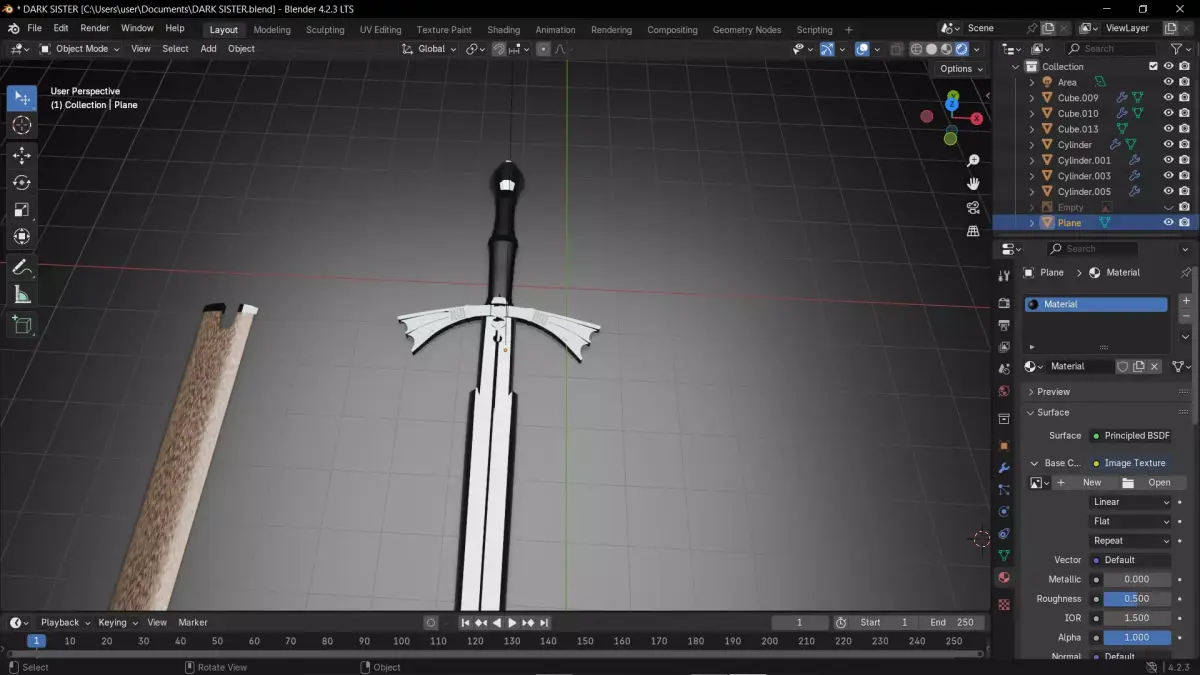Select the Annotate tool

[x=22, y=267]
